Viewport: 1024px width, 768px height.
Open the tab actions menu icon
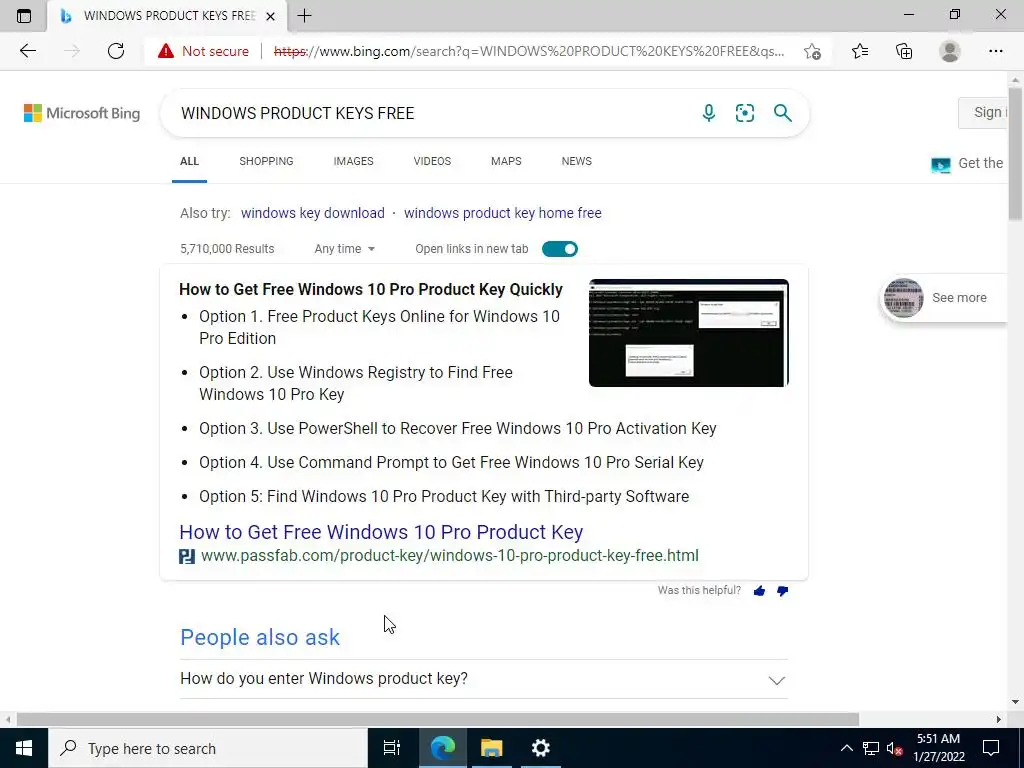tap(24, 16)
